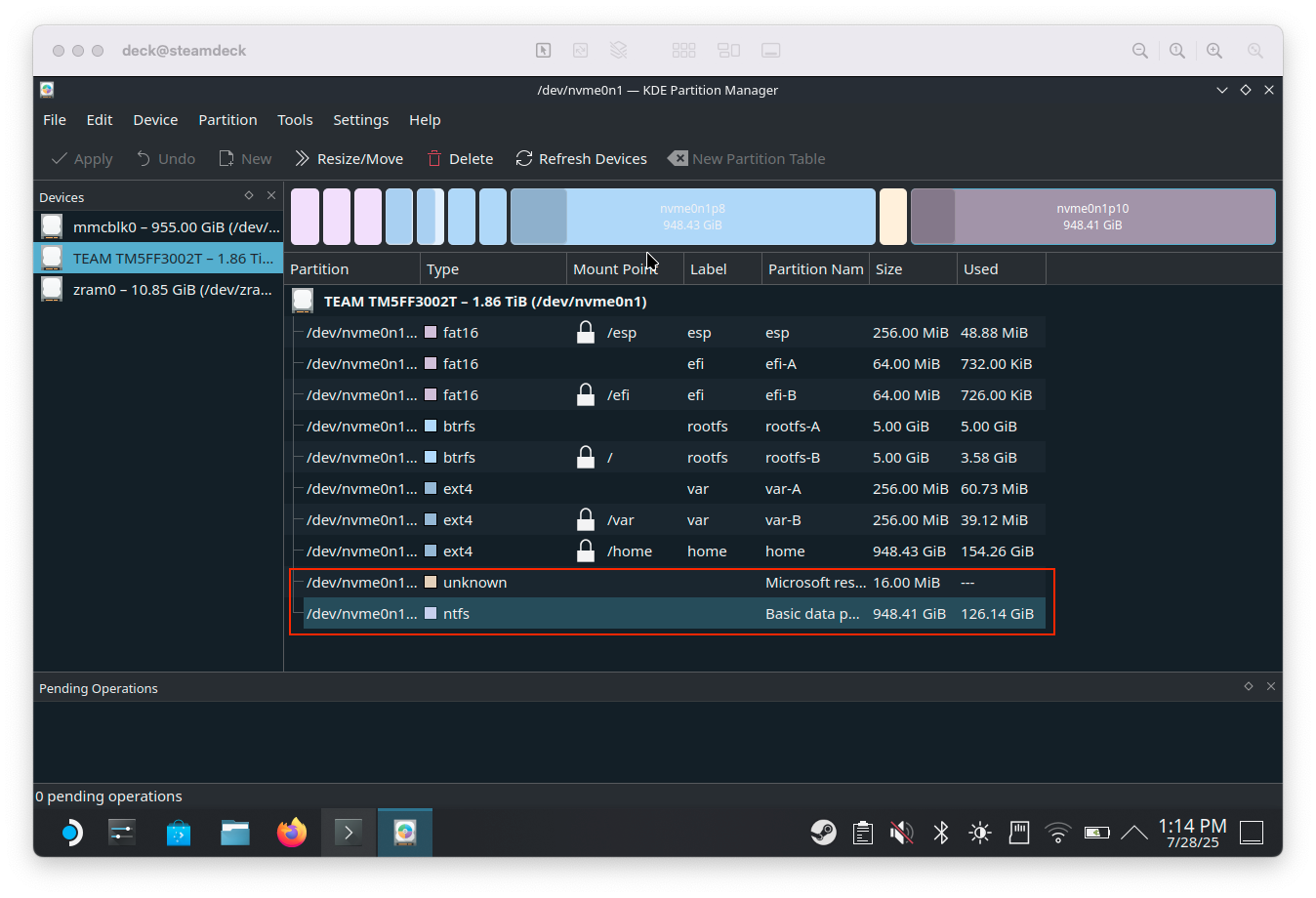Click Refresh Devices in the toolbar

pos(581,158)
